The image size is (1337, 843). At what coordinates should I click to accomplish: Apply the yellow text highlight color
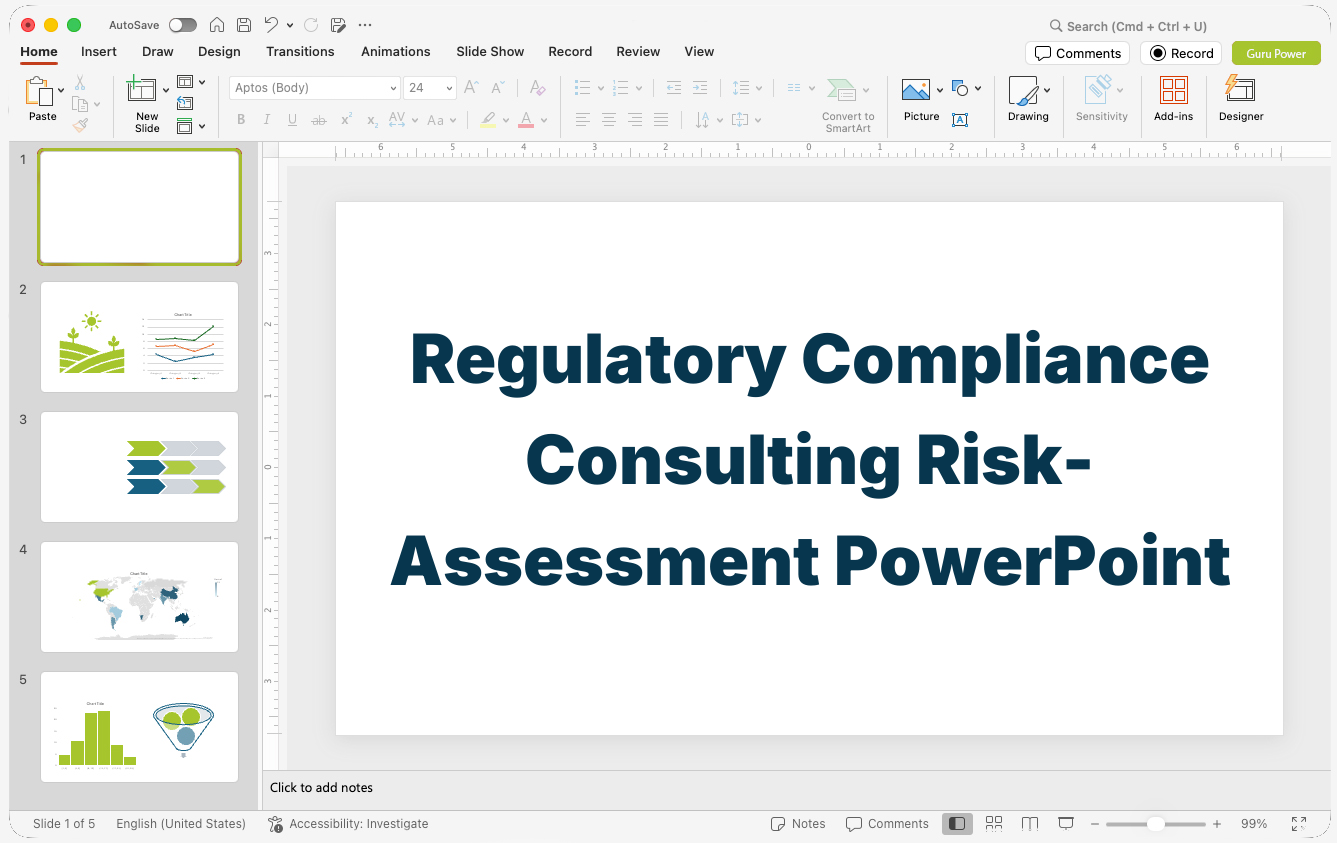[x=488, y=120]
